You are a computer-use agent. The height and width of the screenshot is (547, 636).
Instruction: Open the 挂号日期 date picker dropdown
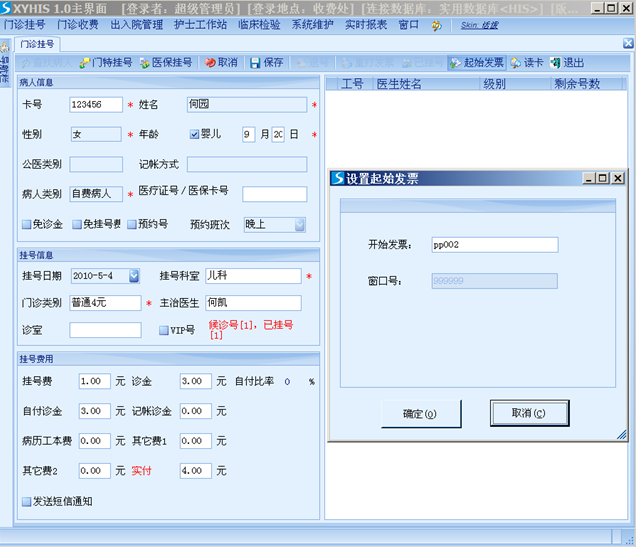(134, 276)
